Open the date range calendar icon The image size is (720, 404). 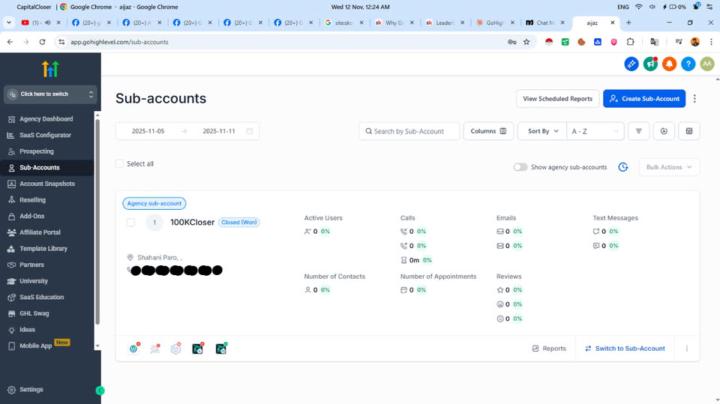(x=249, y=131)
